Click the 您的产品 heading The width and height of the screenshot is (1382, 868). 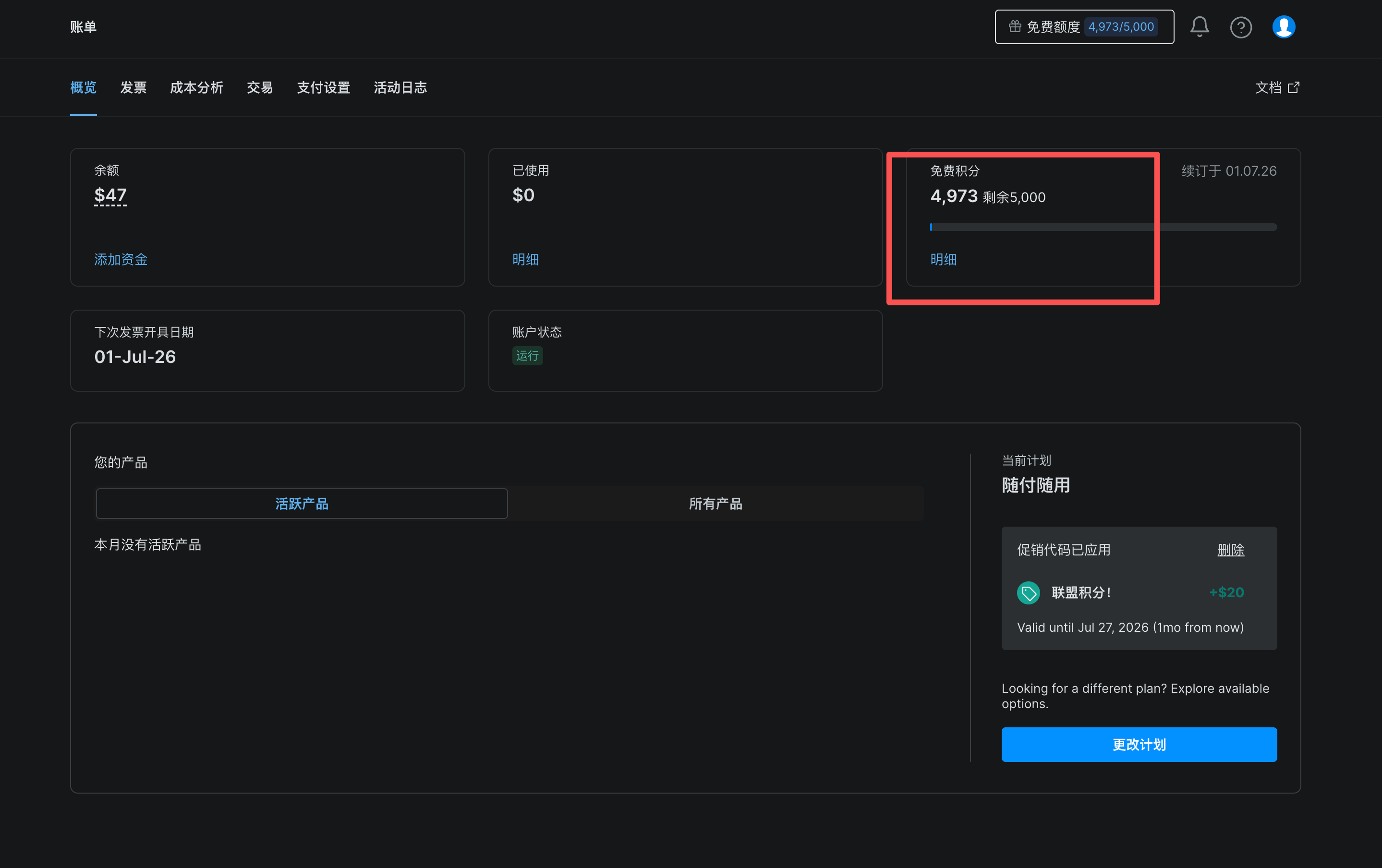pyautogui.click(x=121, y=462)
